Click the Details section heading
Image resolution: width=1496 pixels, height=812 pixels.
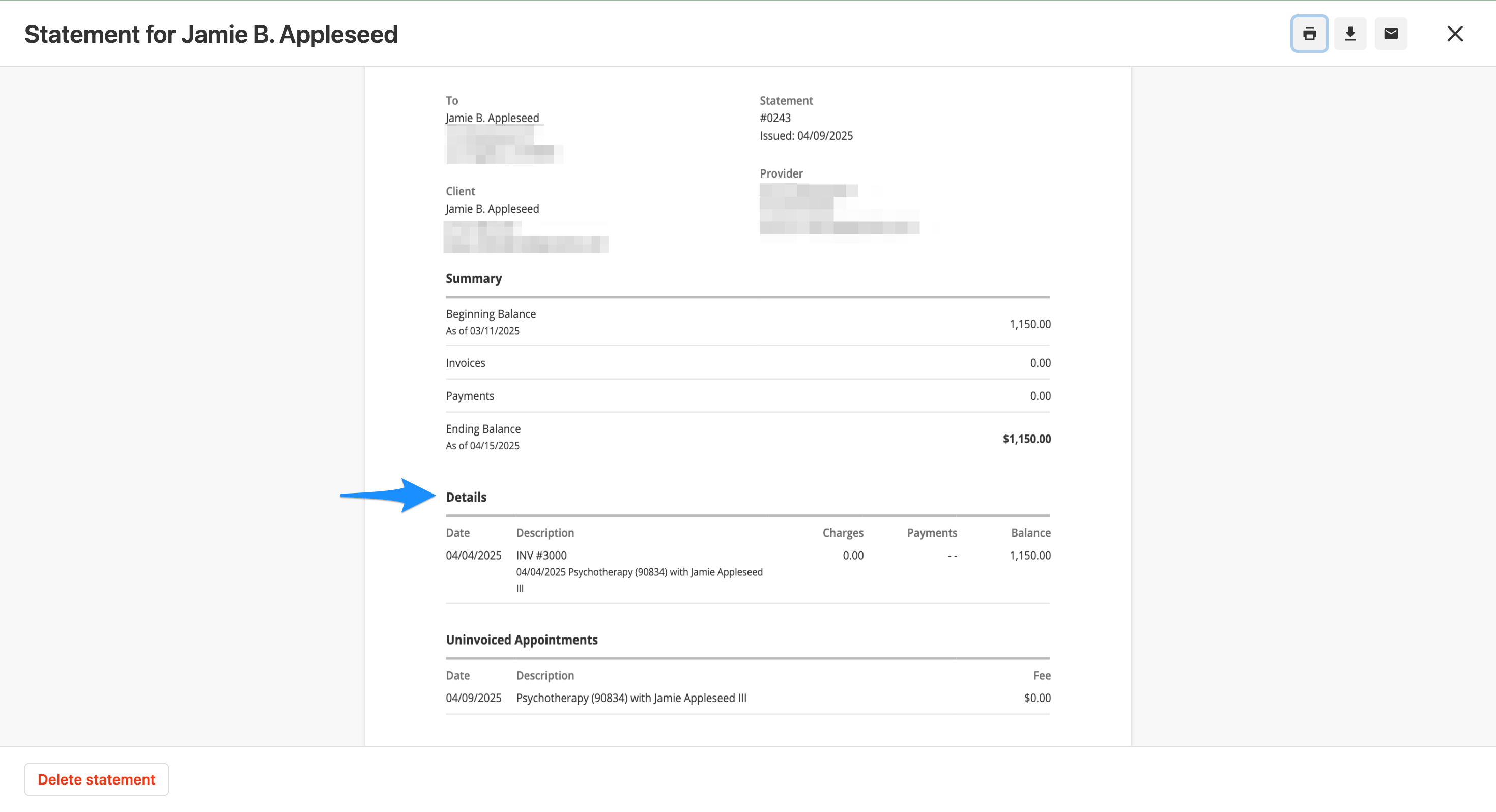(466, 497)
